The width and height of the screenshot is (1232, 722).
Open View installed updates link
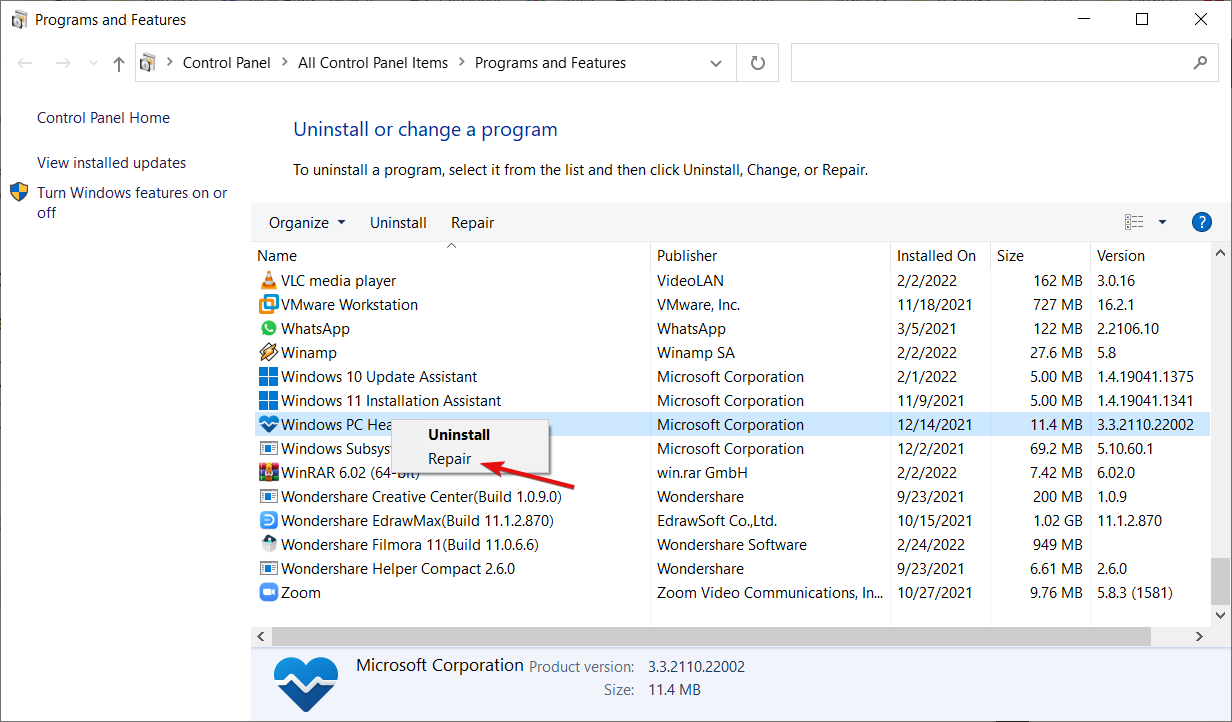point(112,163)
